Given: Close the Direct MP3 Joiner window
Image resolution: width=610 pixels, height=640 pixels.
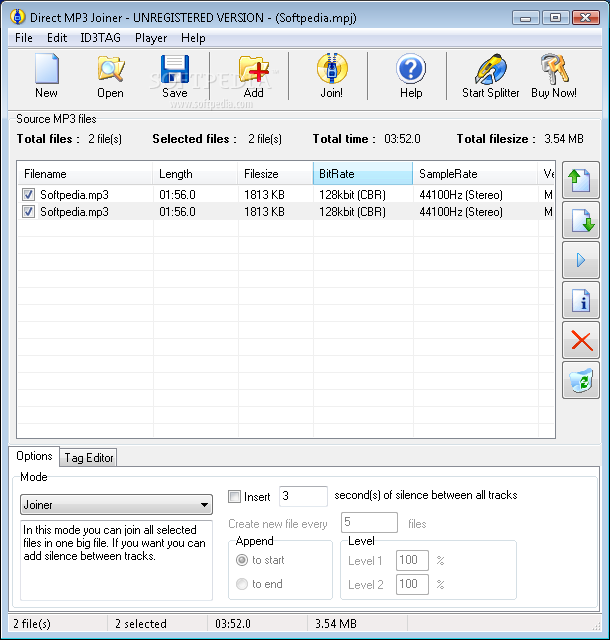Looking at the screenshot, I should coord(586,18).
